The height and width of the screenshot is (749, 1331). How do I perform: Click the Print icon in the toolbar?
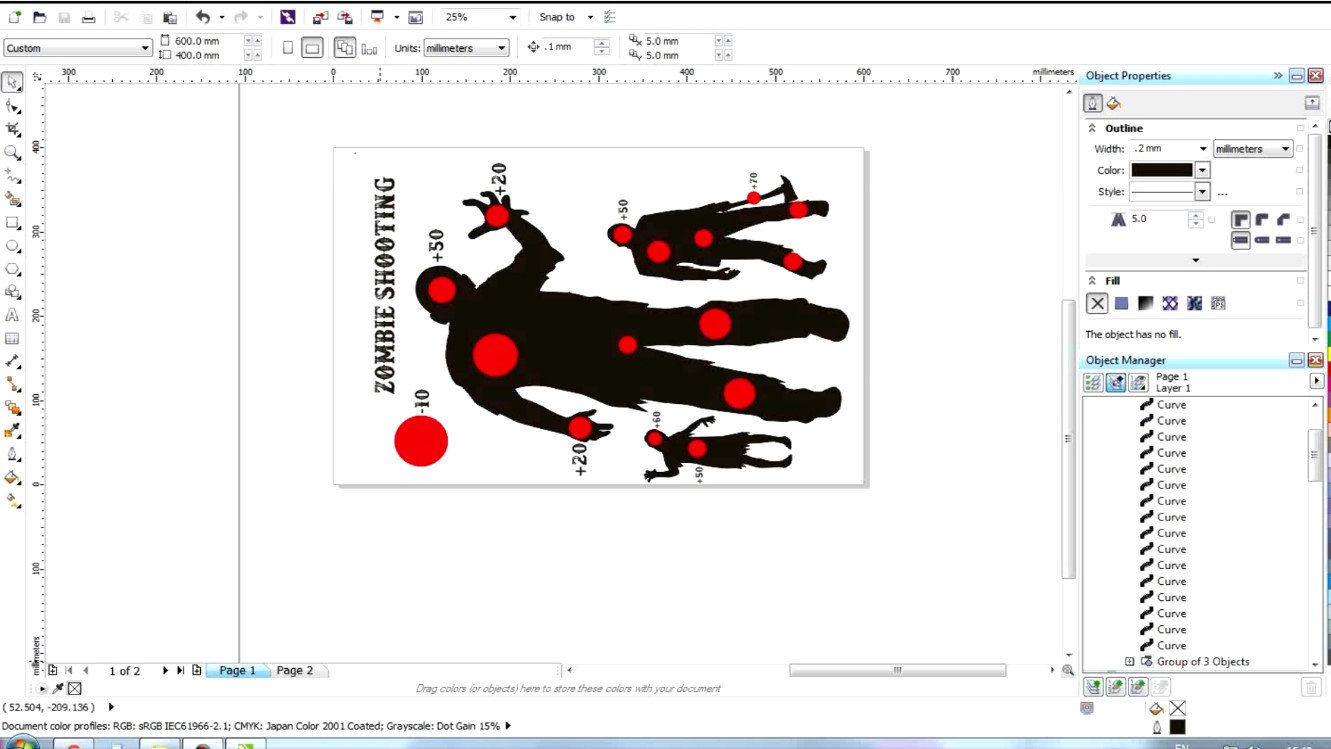click(x=89, y=17)
